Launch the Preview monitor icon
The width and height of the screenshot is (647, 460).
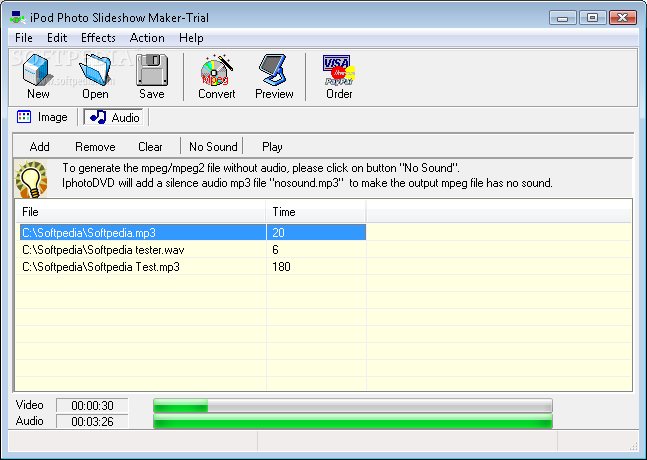(274, 76)
